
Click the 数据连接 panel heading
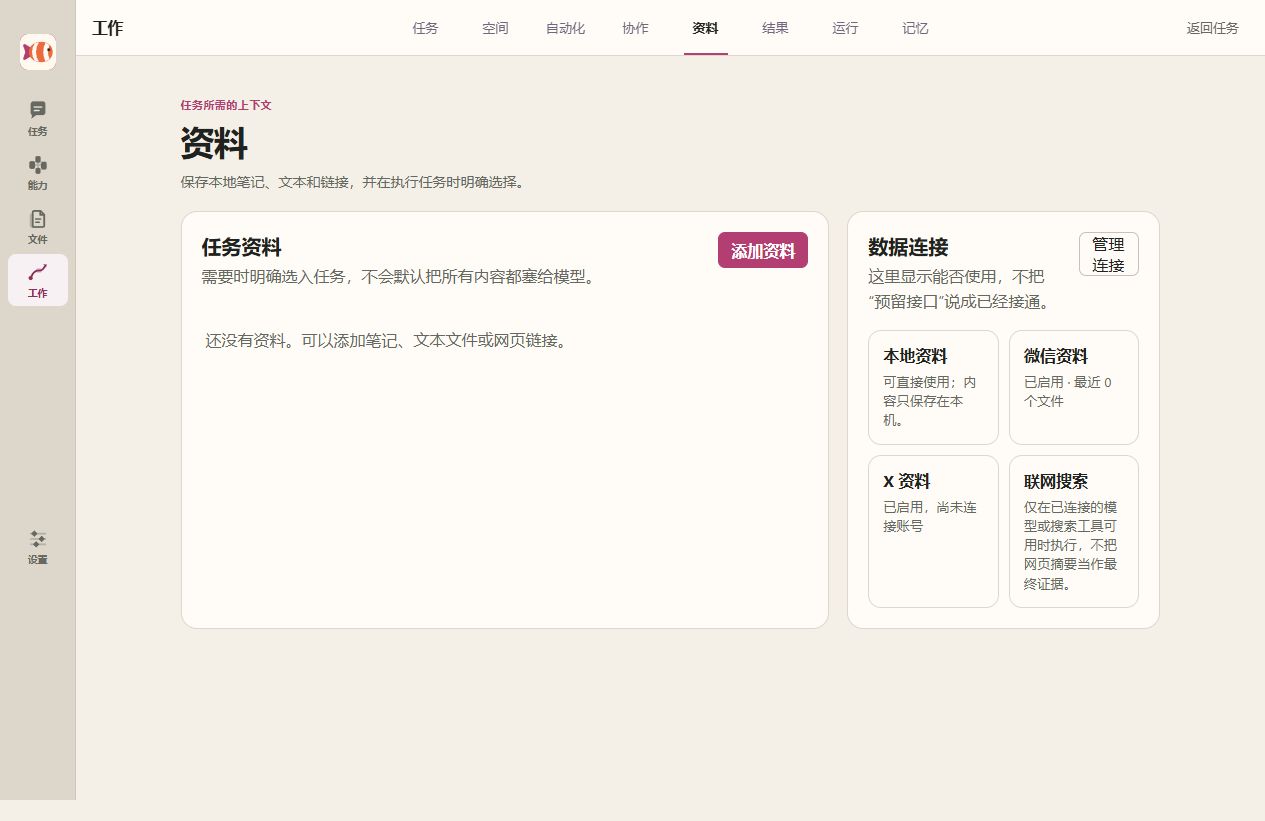point(908,247)
